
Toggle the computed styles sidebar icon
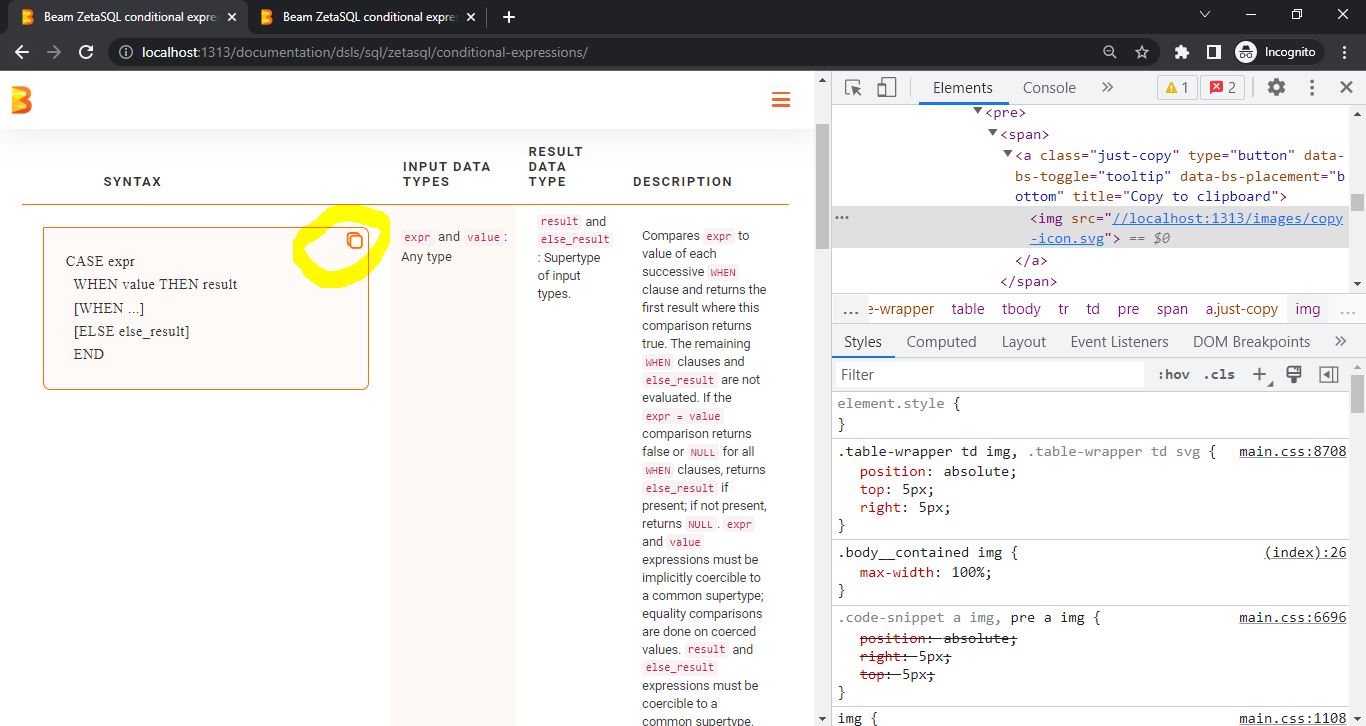point(1329,375)
